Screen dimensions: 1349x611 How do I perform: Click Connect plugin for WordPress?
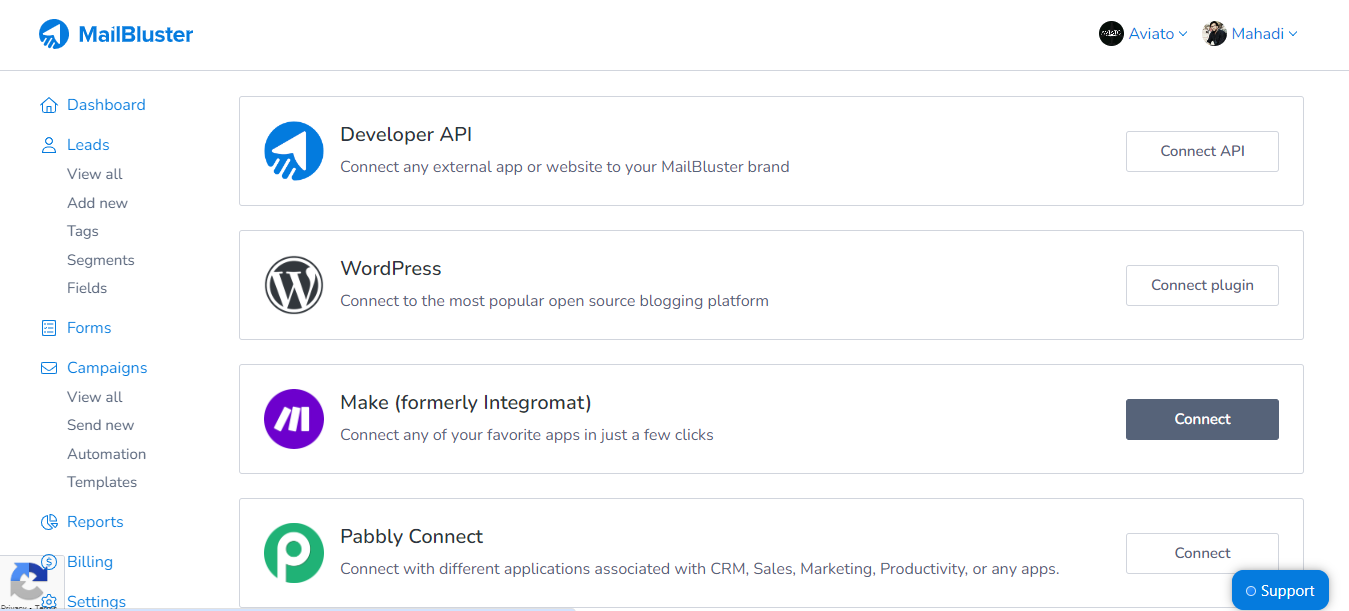1201,285
